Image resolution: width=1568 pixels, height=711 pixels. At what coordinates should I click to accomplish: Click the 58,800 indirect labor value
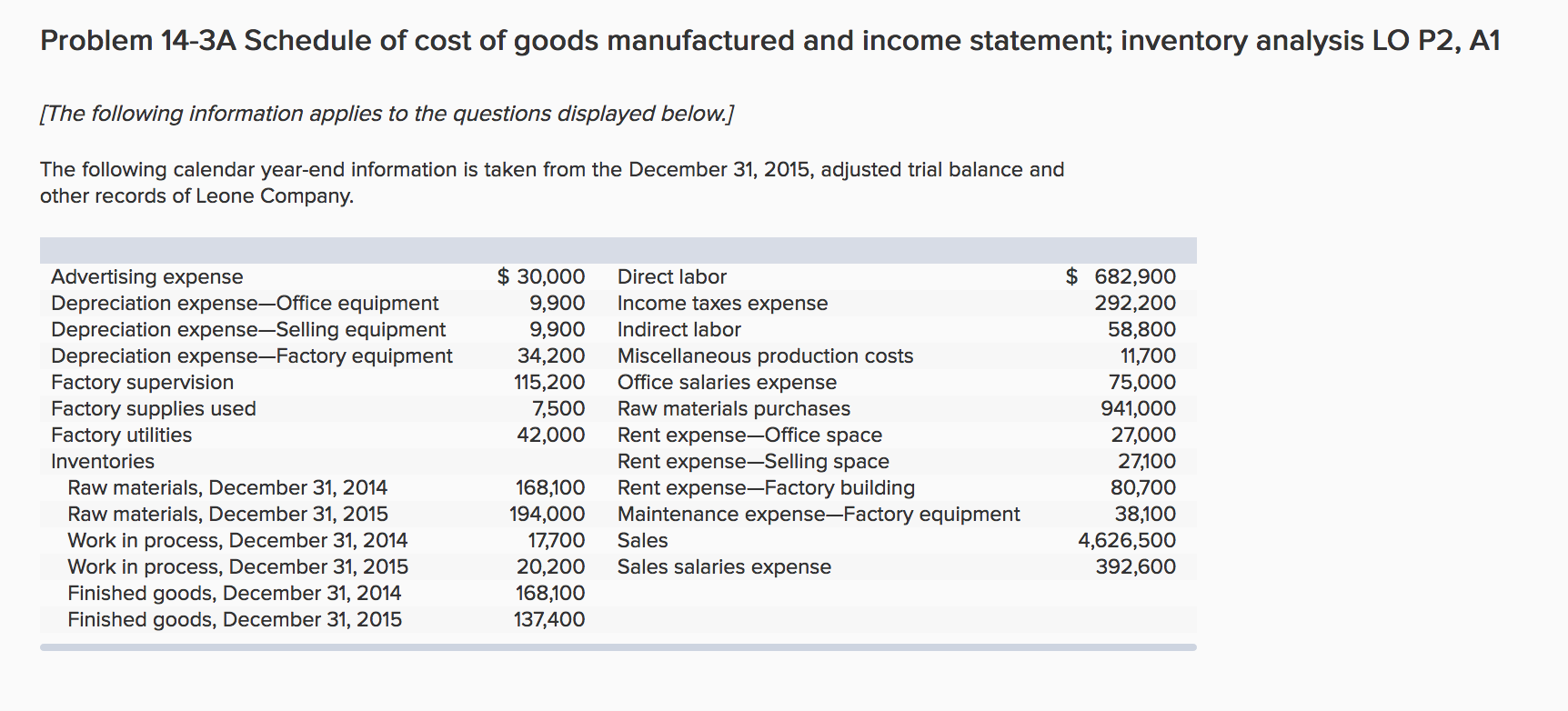point(1142,329)
